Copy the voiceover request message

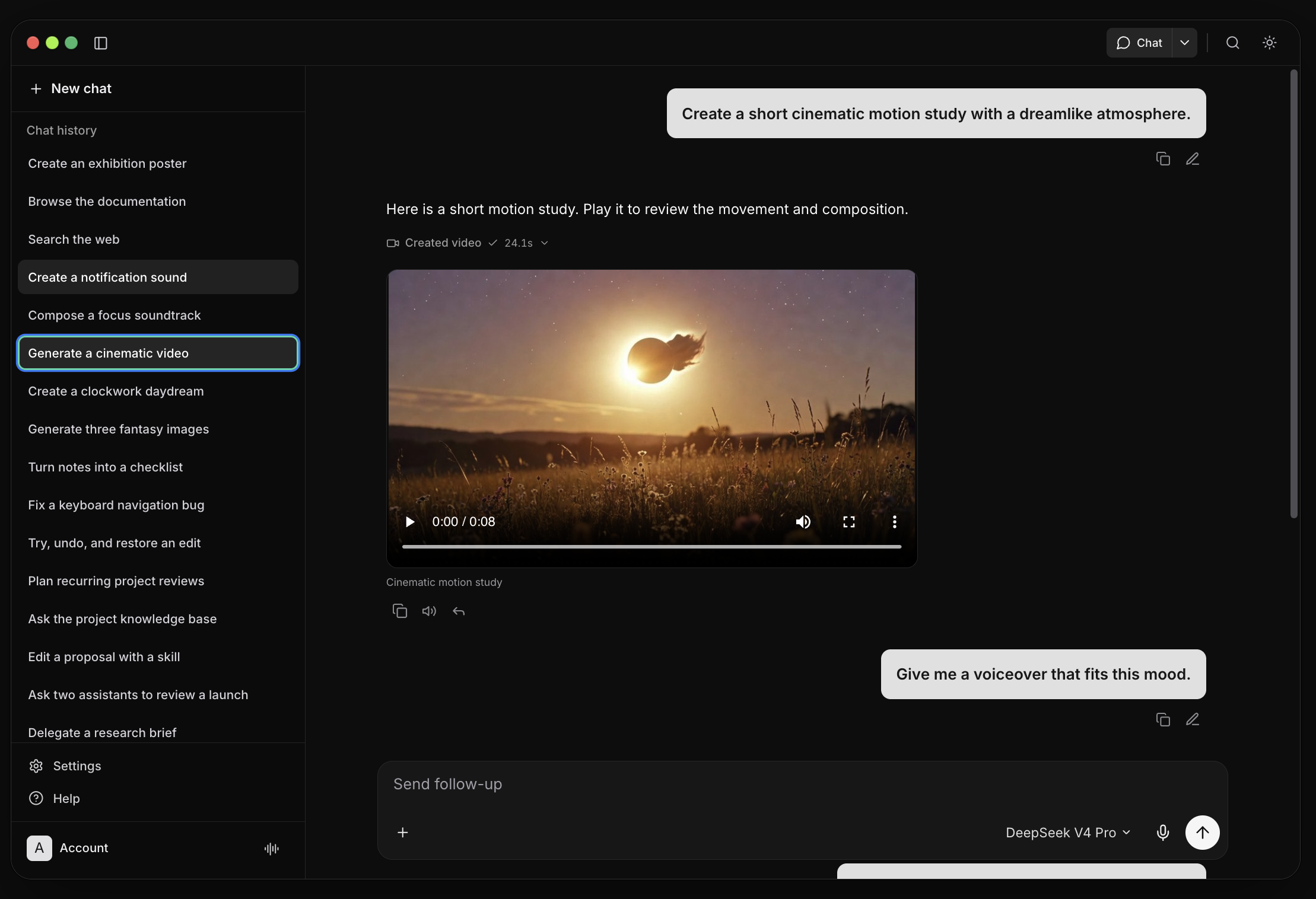pos(1163,719)
